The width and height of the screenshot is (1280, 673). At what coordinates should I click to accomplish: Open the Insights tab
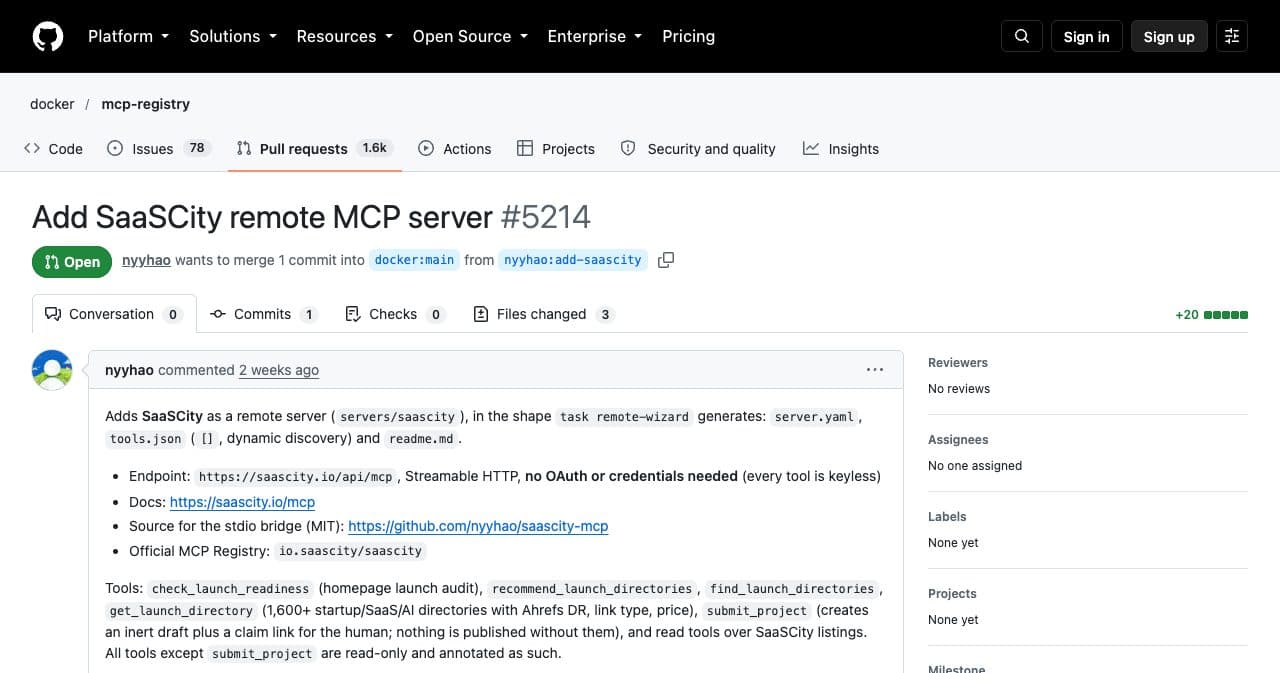[841, 149]
